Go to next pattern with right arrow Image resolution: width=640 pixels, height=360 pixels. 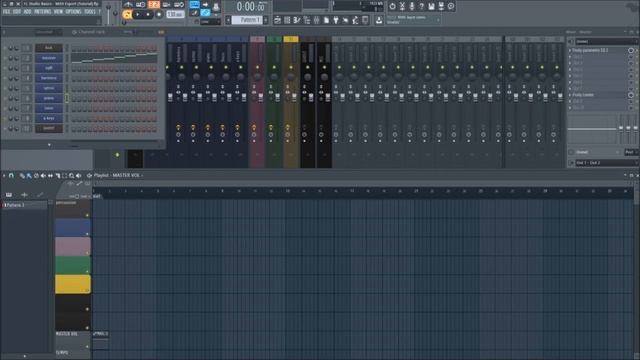pyautogui.click(x=266, y=20)
